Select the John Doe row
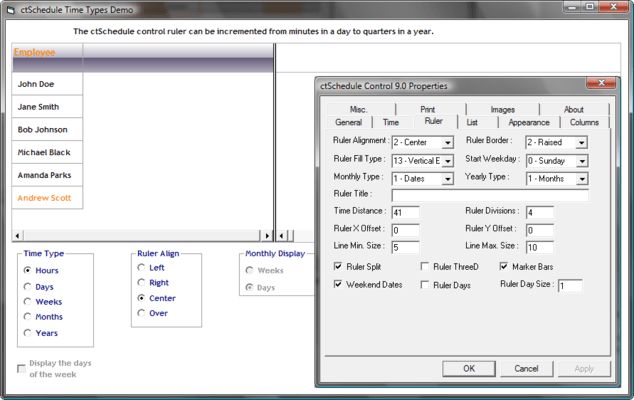The image size is (634, 400). coord(47,84)
